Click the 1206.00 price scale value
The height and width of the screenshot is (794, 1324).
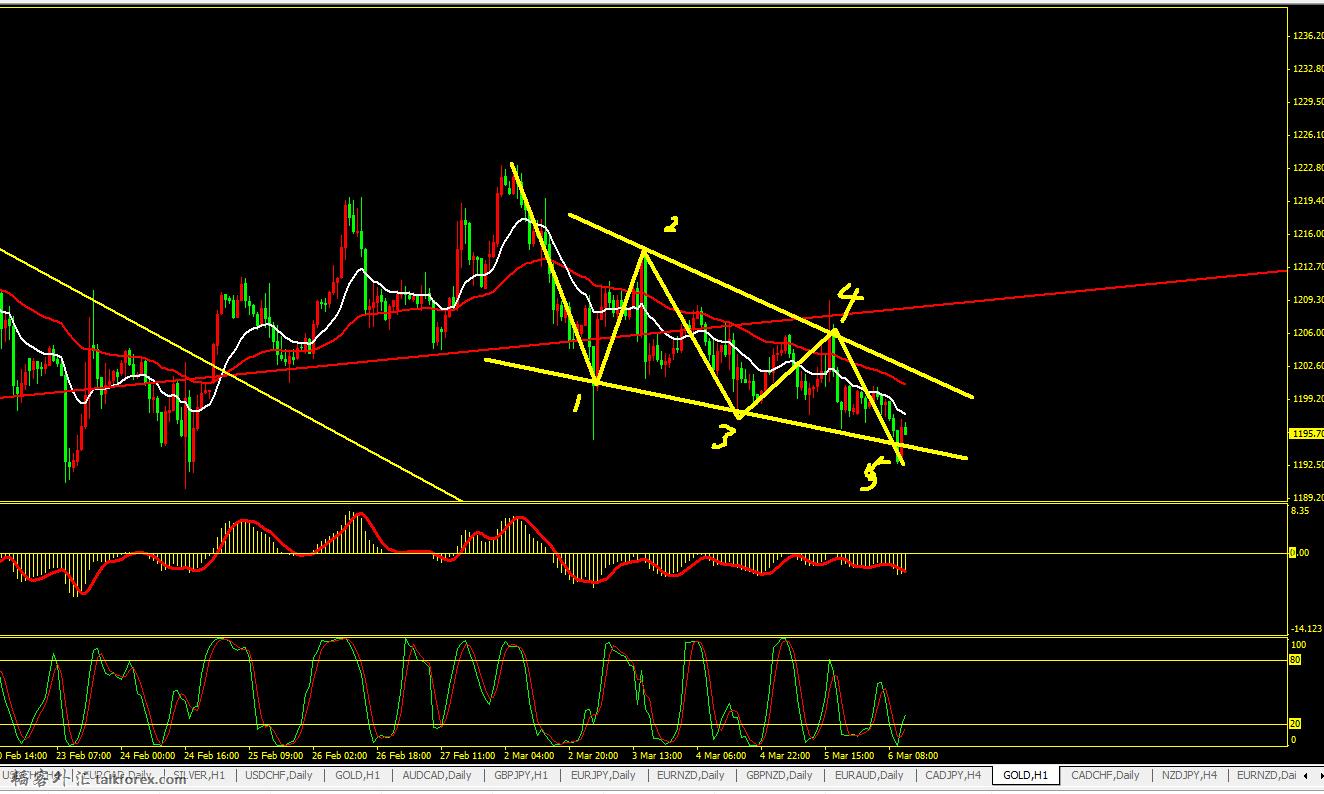click(1308, 333)
